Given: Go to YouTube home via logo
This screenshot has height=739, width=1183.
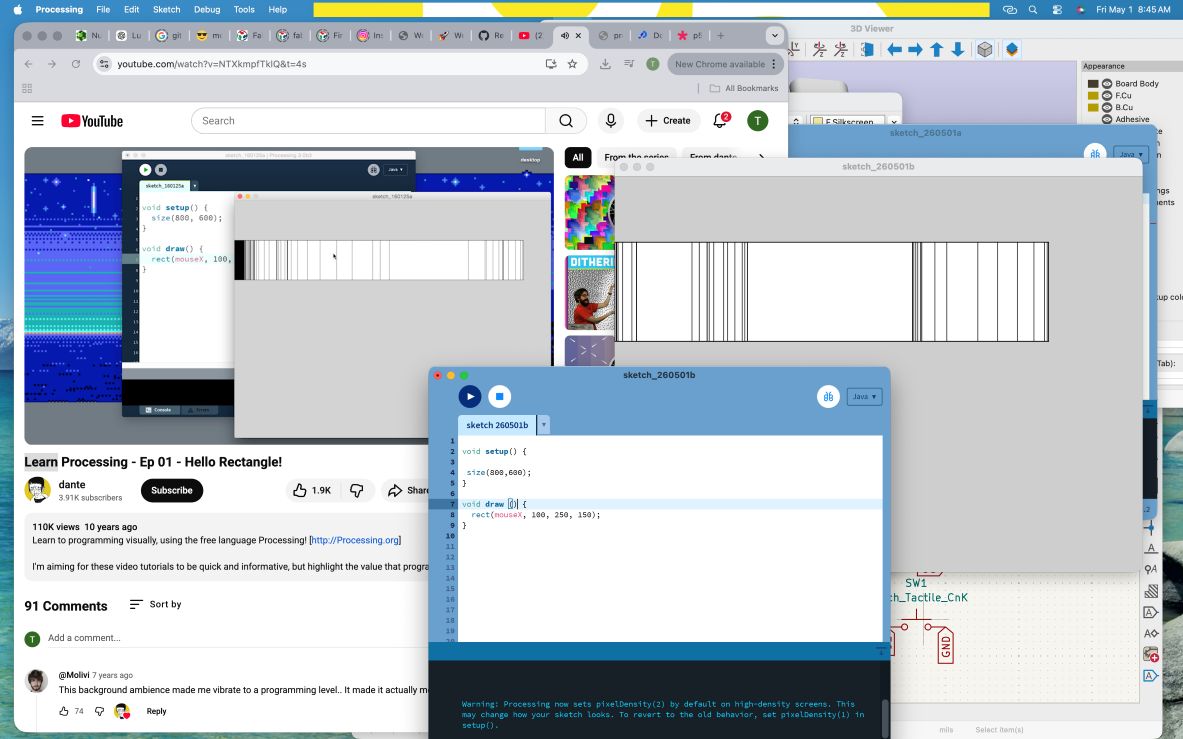Looking at the screenshot, I should [92, 121].
